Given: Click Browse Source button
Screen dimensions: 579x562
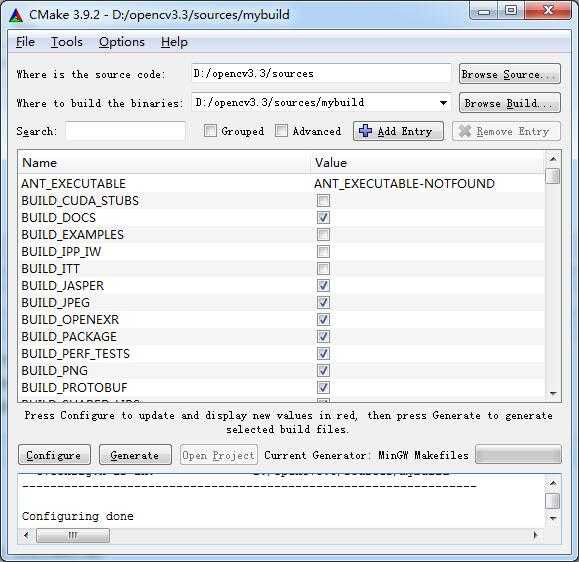Looking at the screenshot, I should click(510, 74).
